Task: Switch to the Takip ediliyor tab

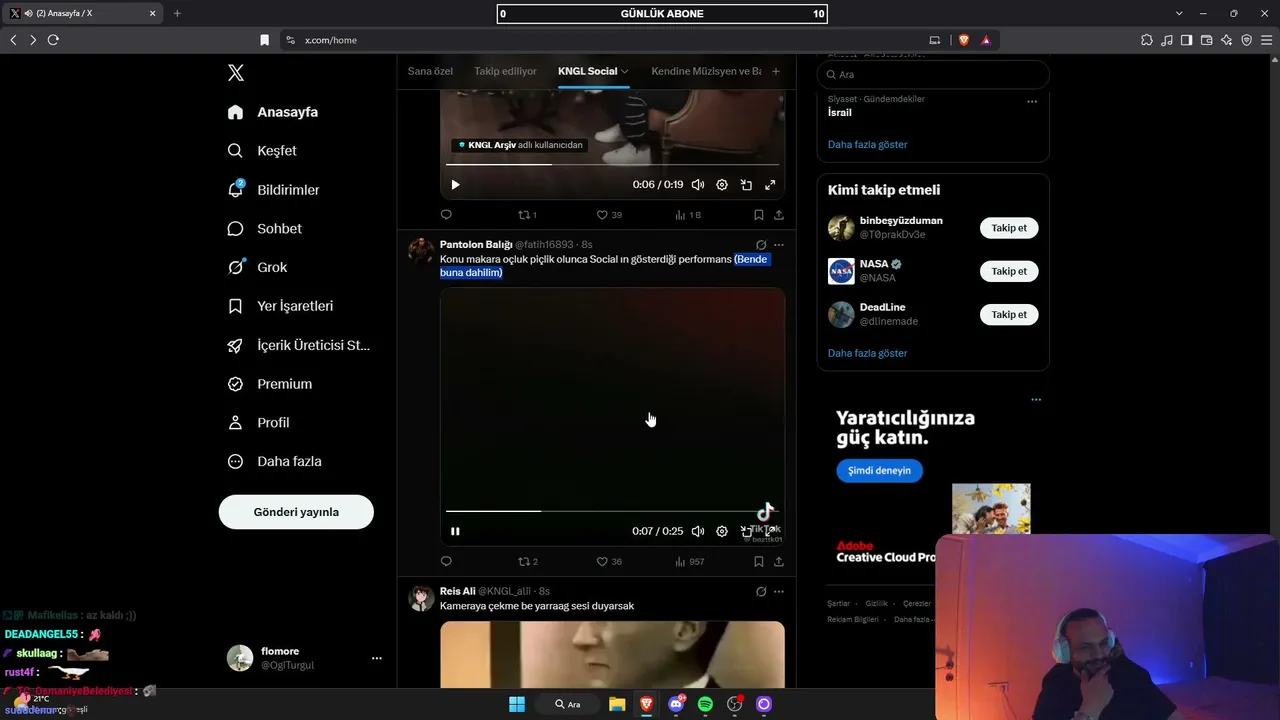Action: pyautogui.click(x=505, y=71)
